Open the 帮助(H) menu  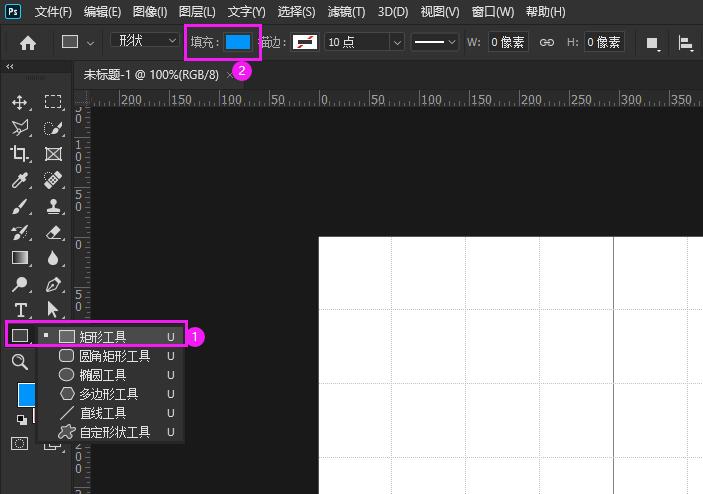click(x=545, y=12)
